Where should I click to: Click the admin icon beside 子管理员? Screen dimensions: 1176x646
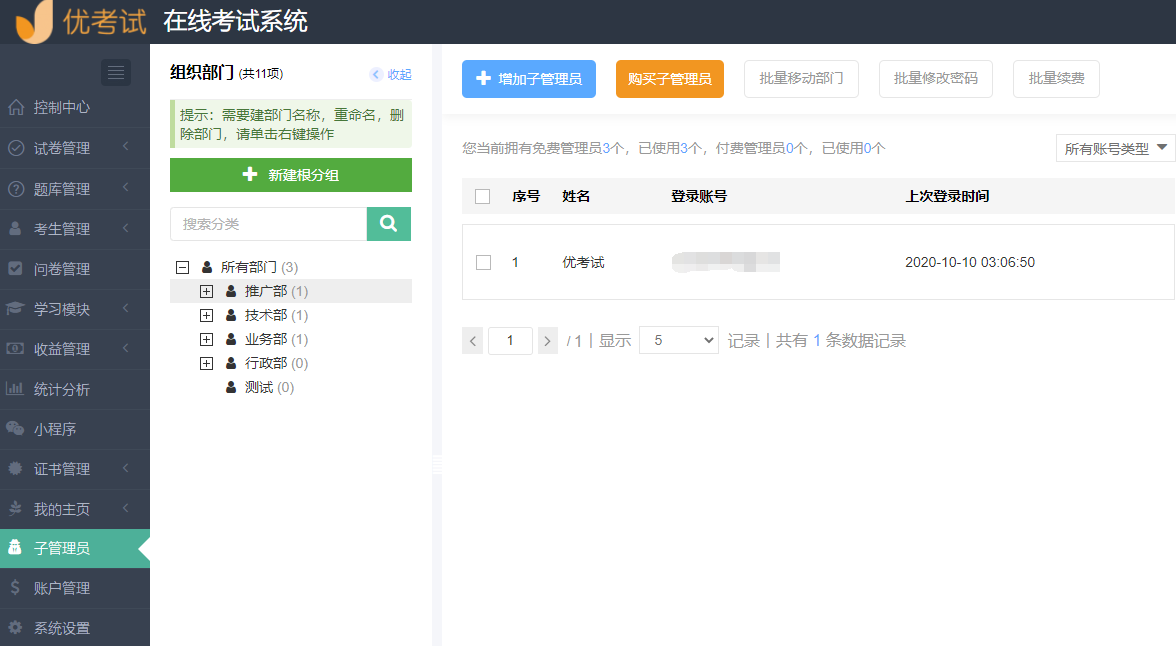[15, 548]
